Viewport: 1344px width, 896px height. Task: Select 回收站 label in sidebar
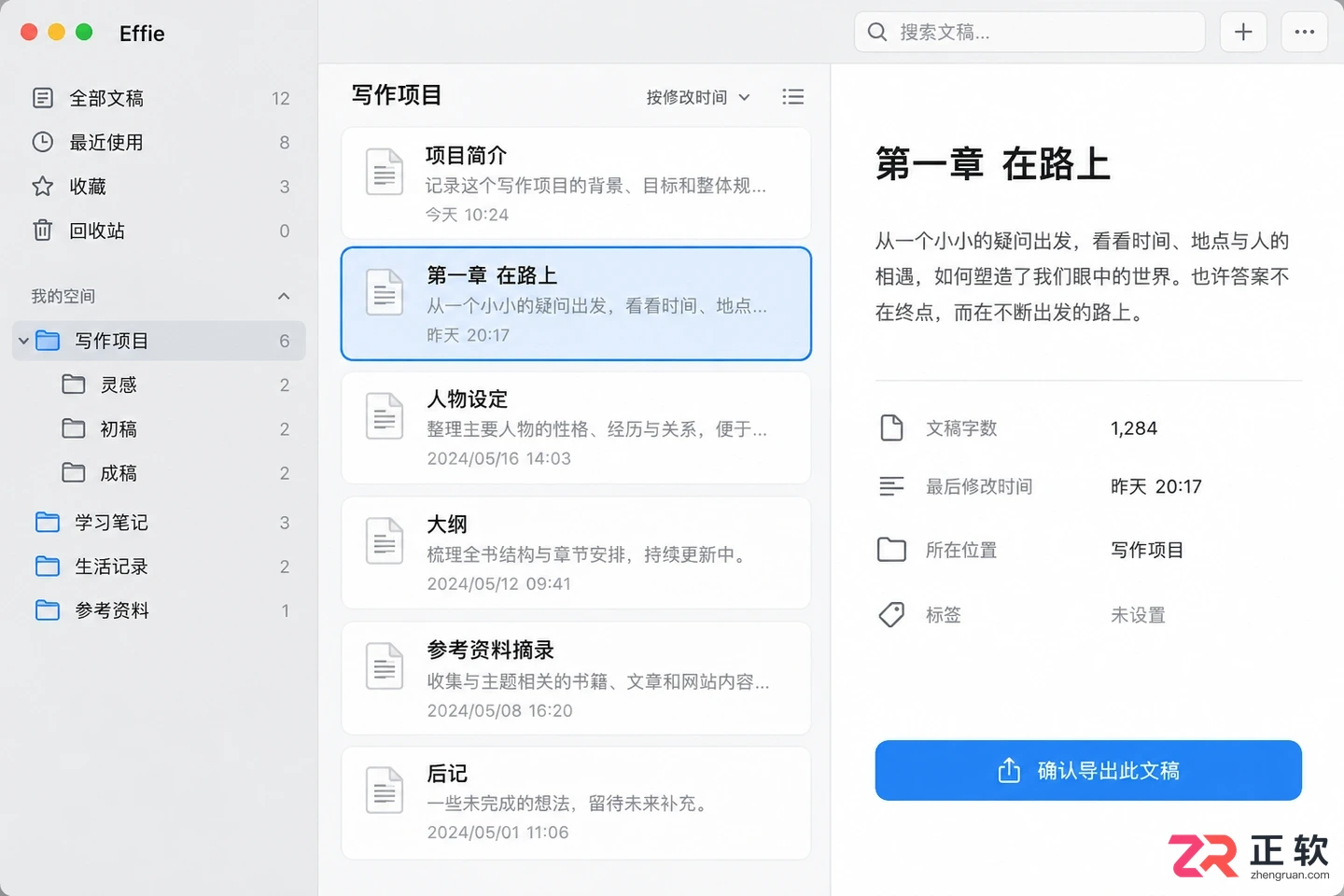coord(97,231)
